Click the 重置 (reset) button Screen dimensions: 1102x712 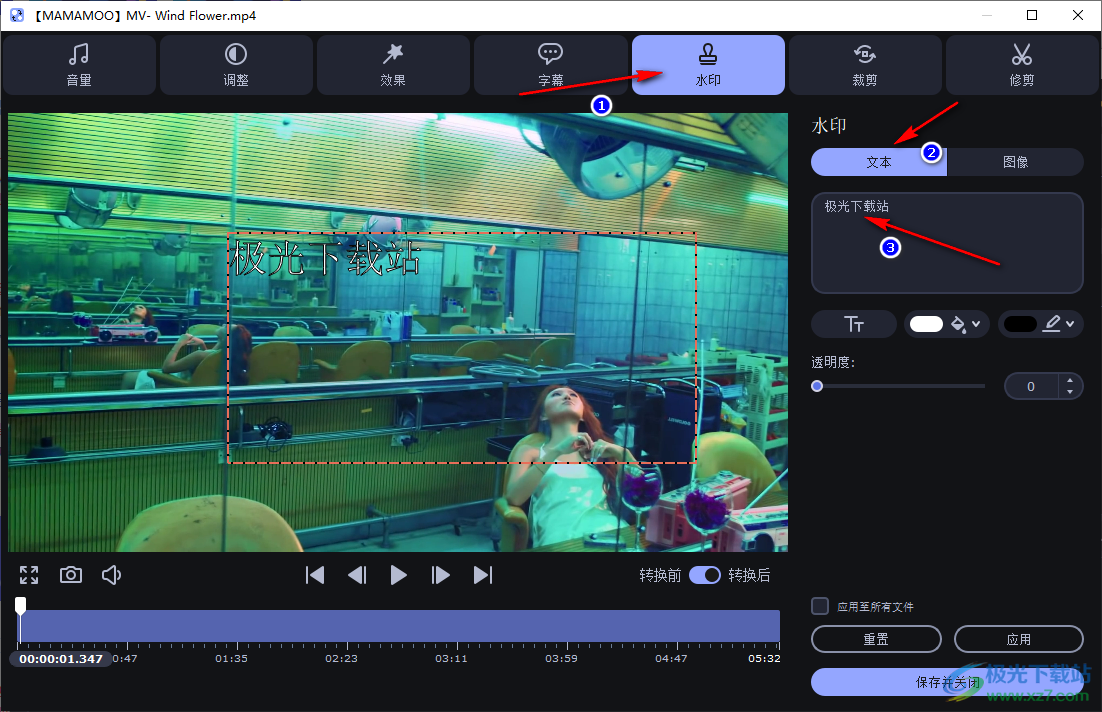point(876,639)
